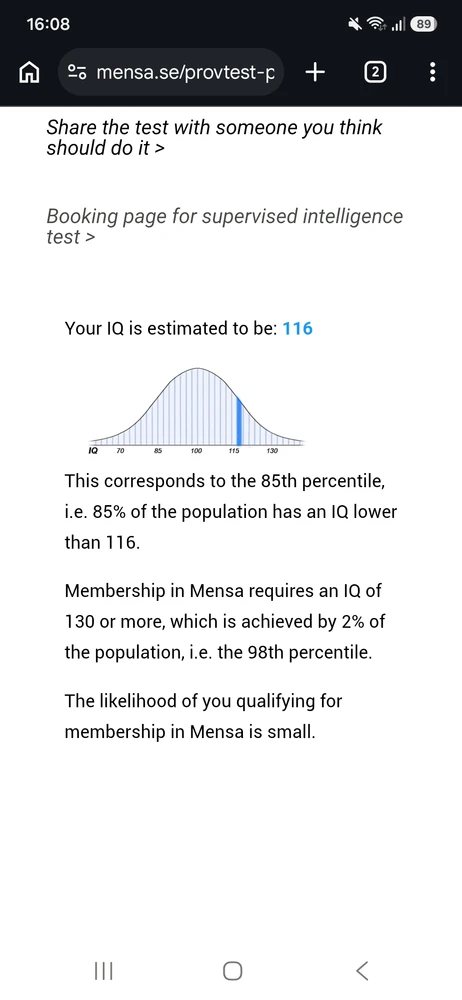
Task: Tap the blue 116 IQ score
Action: pos(297,328)
